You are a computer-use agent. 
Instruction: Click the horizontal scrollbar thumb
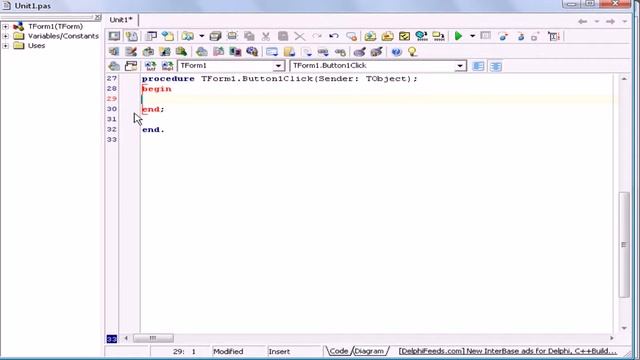point(153,338)
